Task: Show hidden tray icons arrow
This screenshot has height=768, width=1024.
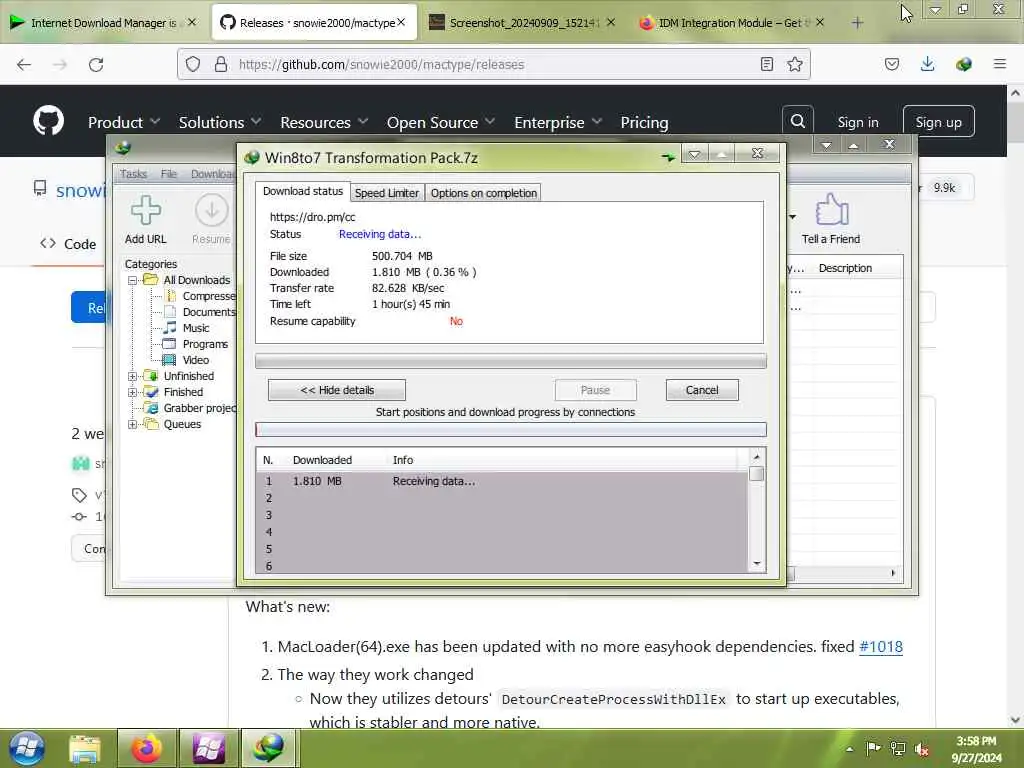Action: [849, 749]
